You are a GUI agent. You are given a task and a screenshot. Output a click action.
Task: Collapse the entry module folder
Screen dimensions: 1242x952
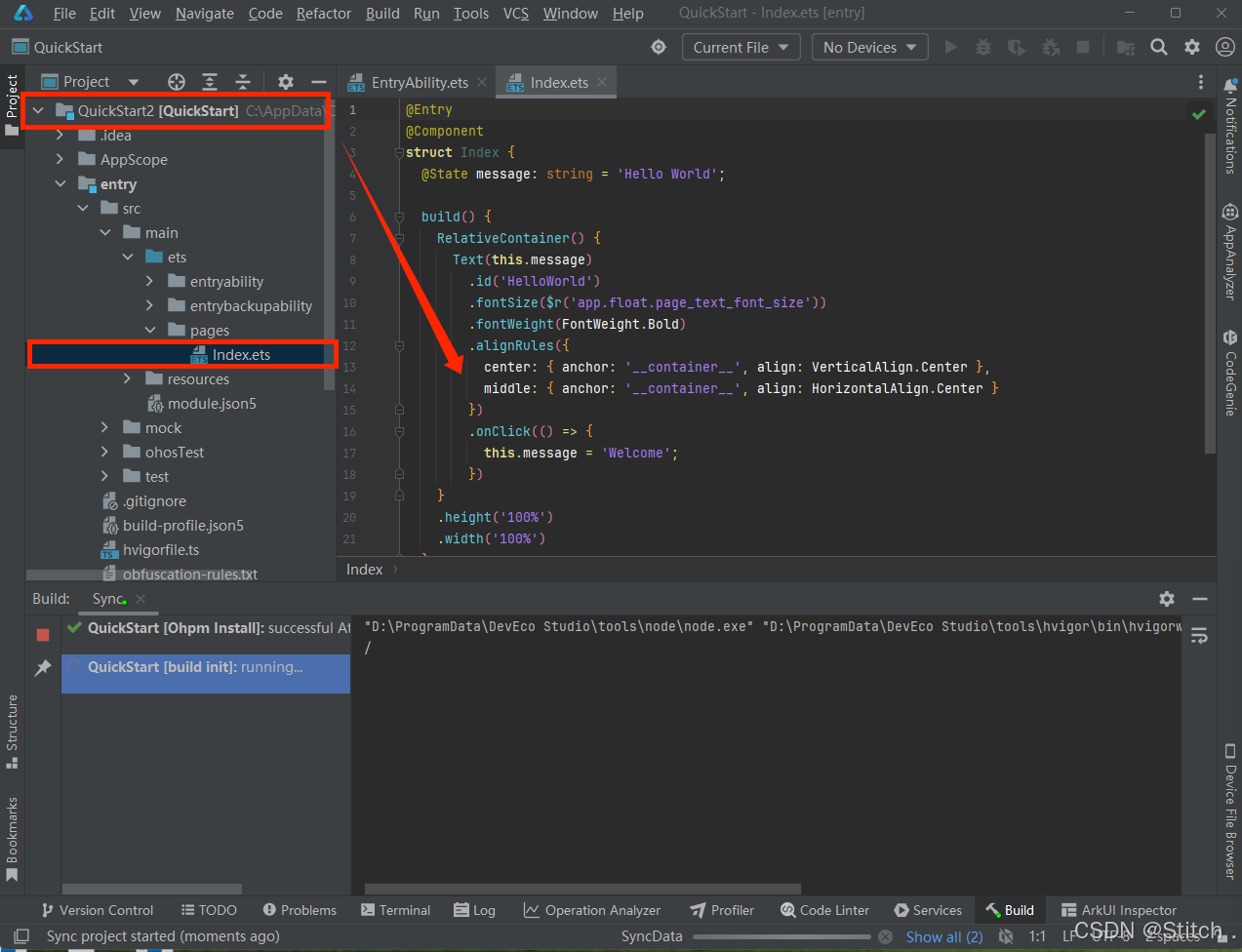(60, 184)
